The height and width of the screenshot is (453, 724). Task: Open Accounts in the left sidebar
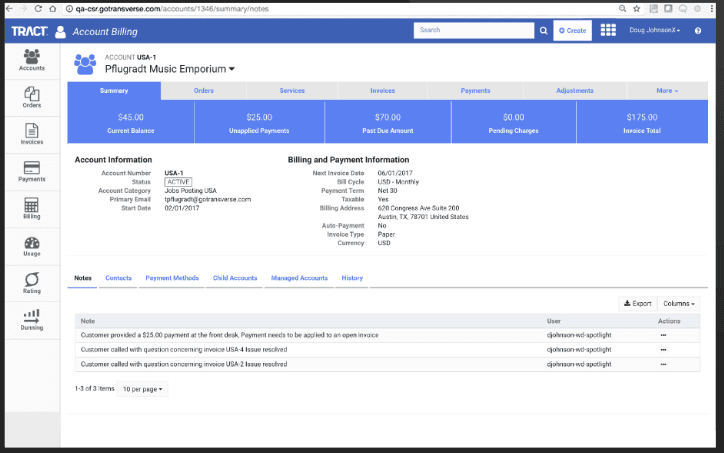pos(31,59)
